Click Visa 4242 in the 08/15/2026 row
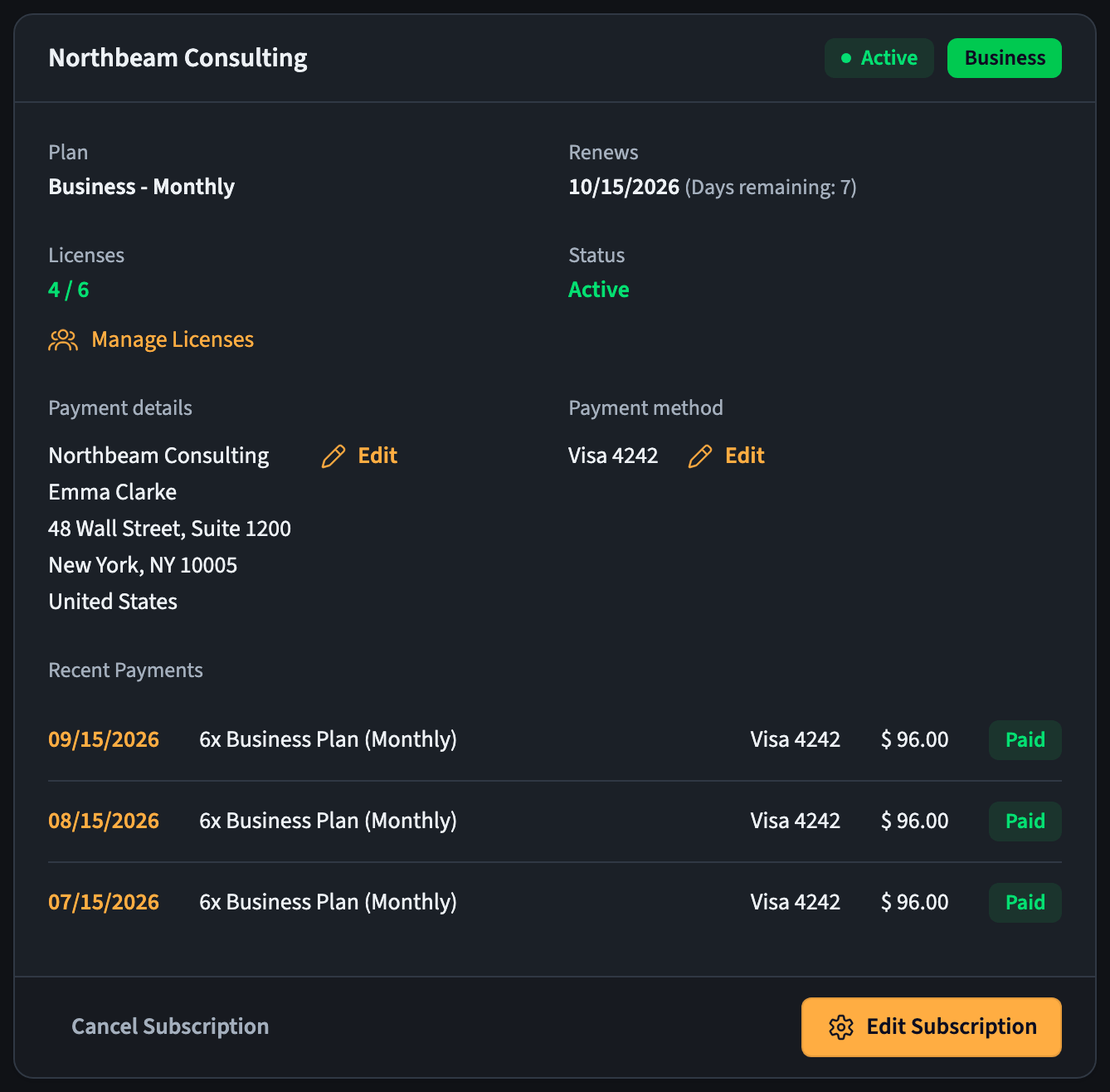 coord(796,821)
